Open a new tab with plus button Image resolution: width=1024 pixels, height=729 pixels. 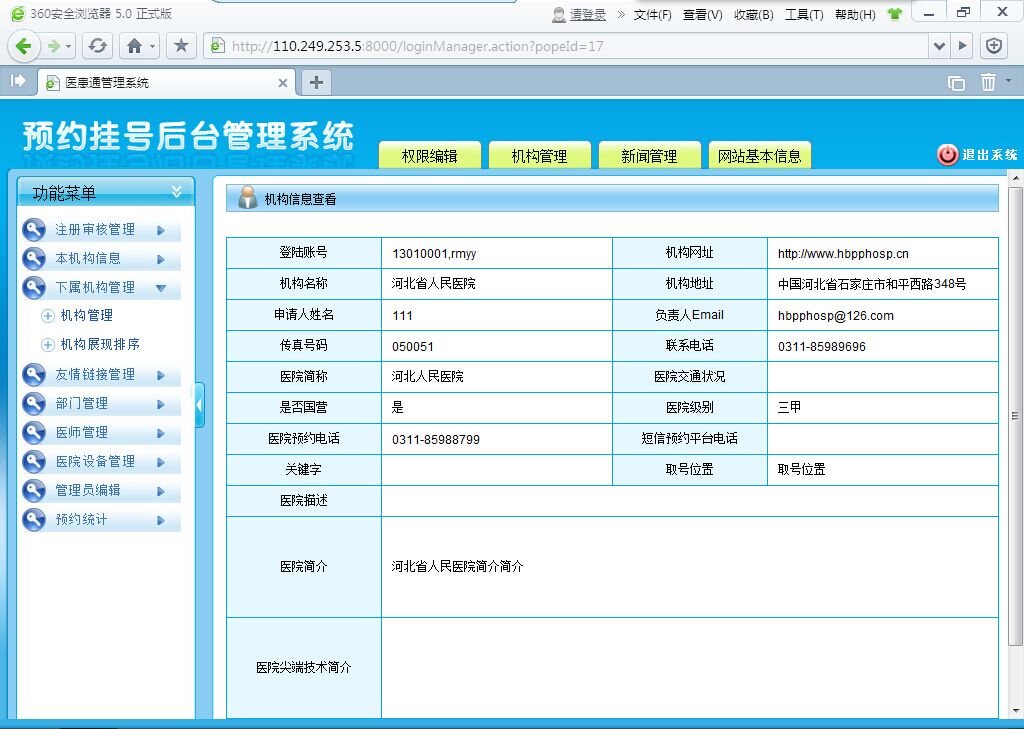[x=316, y=82]
